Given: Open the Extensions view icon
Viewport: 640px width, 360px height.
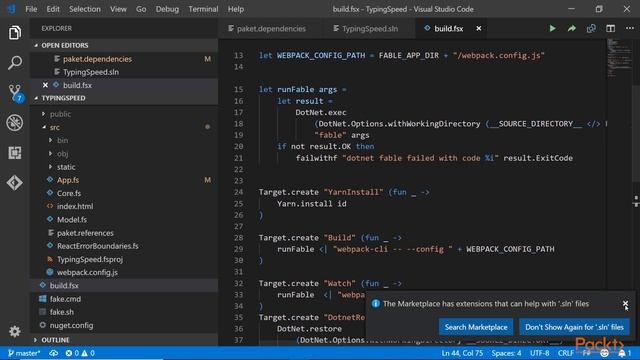Looking at the screenshot, I should [15, 153].
